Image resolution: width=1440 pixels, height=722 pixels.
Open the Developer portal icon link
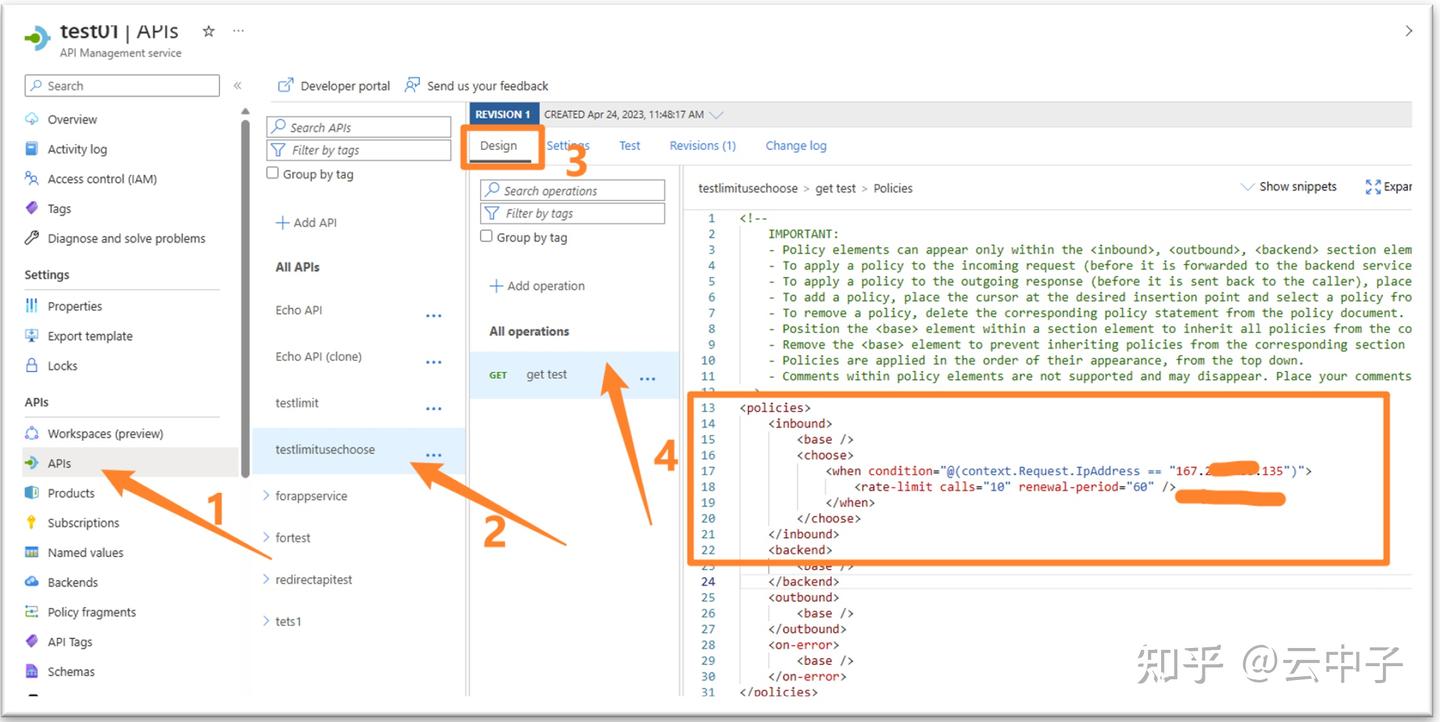click(286, 86)
